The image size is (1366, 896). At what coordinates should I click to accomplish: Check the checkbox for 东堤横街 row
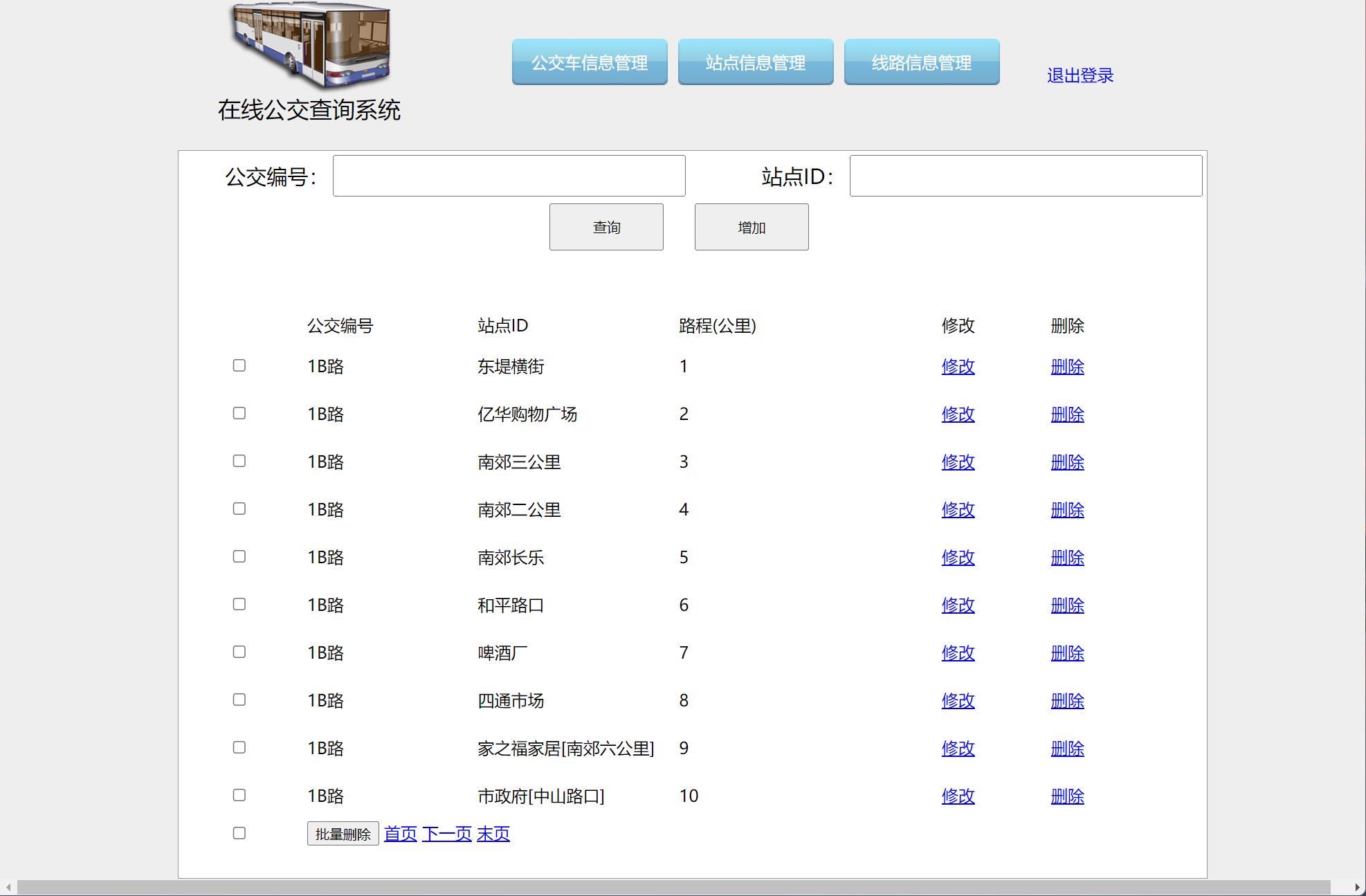pos(239,365)
